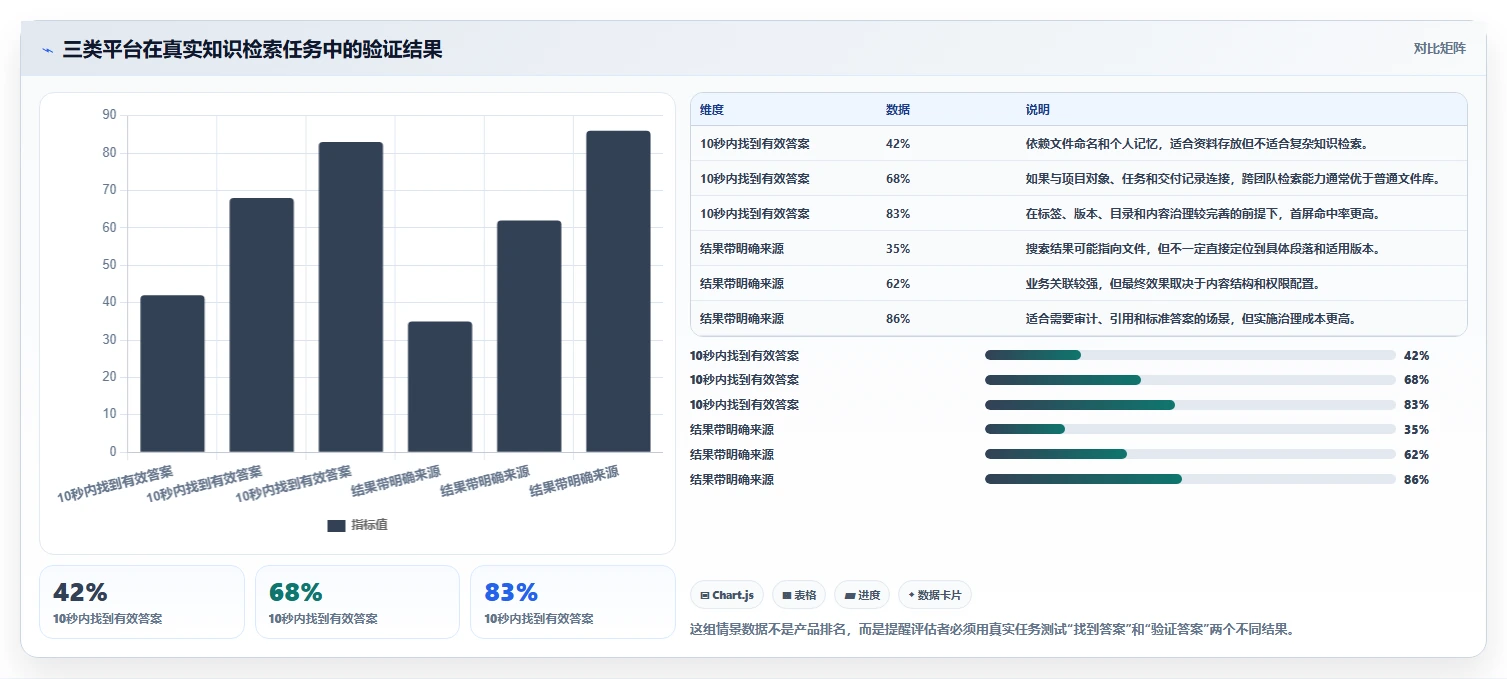
Task: Click the 42% cell in the table
Action: [898, 144]
